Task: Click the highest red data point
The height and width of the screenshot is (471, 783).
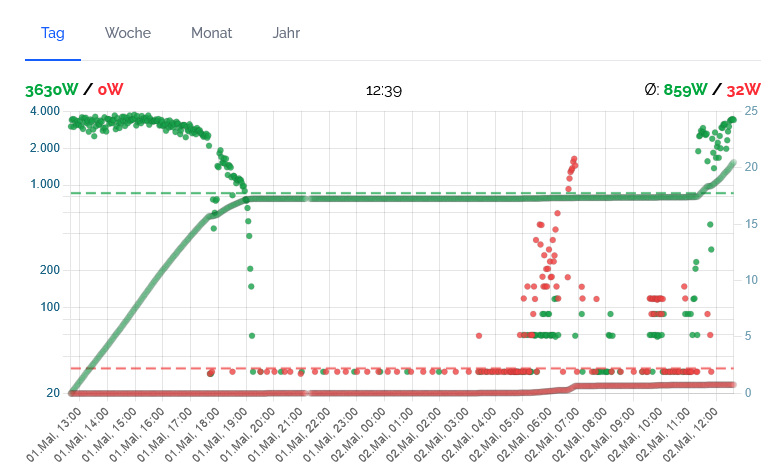Action: tap(574, 159)
